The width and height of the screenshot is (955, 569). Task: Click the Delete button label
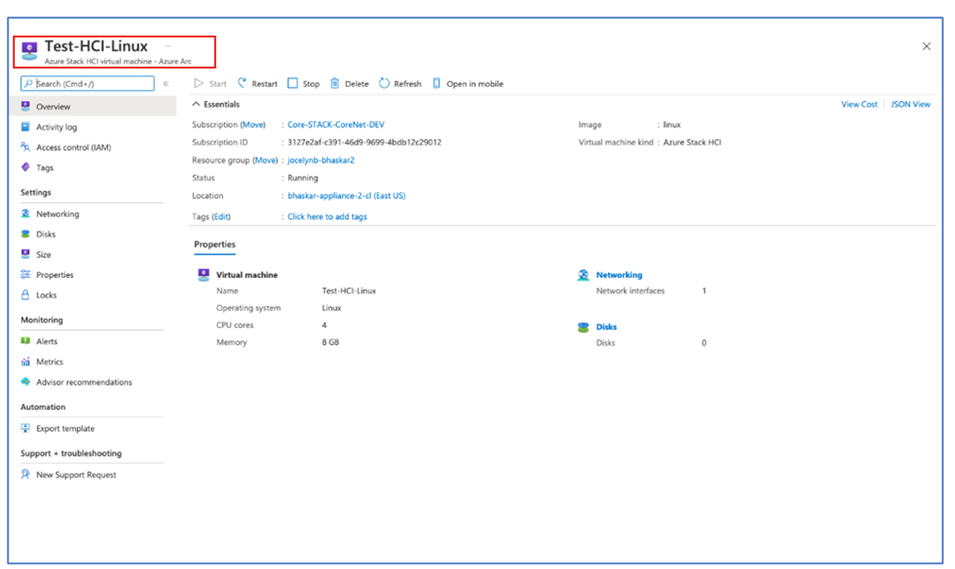(357, 84)
